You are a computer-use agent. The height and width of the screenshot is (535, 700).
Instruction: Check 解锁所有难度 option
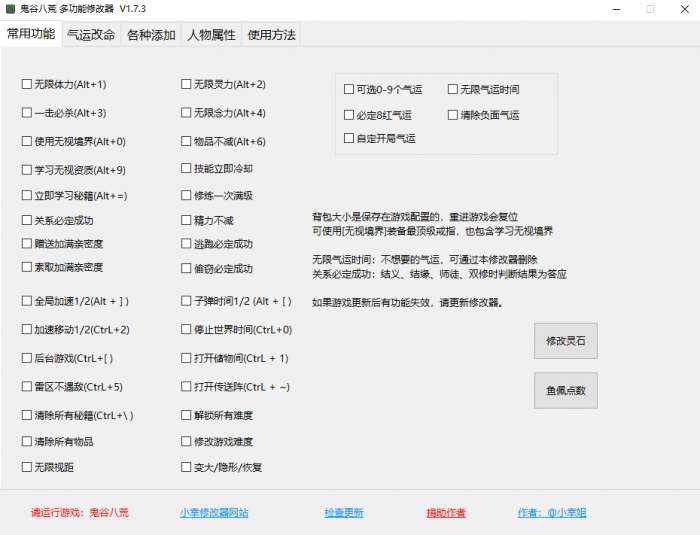coord(217,415)
